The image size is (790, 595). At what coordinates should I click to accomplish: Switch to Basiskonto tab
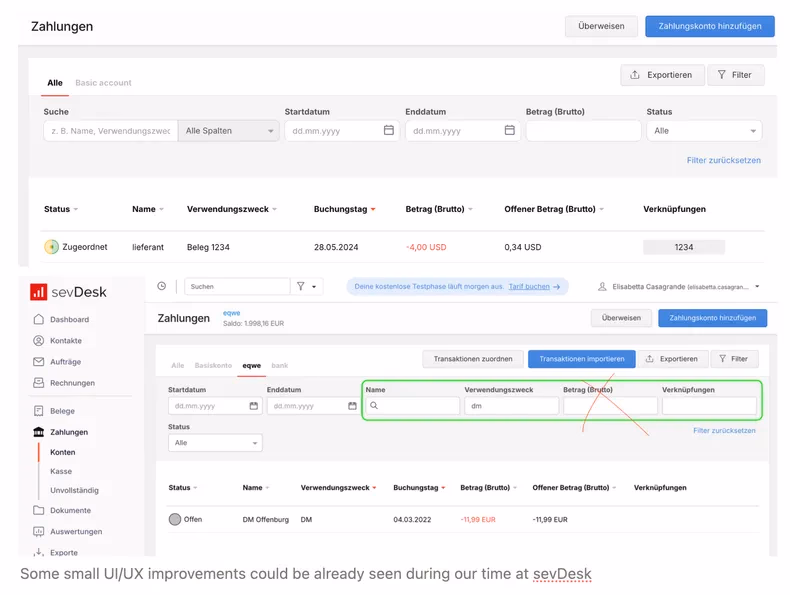tap(213, 365)
